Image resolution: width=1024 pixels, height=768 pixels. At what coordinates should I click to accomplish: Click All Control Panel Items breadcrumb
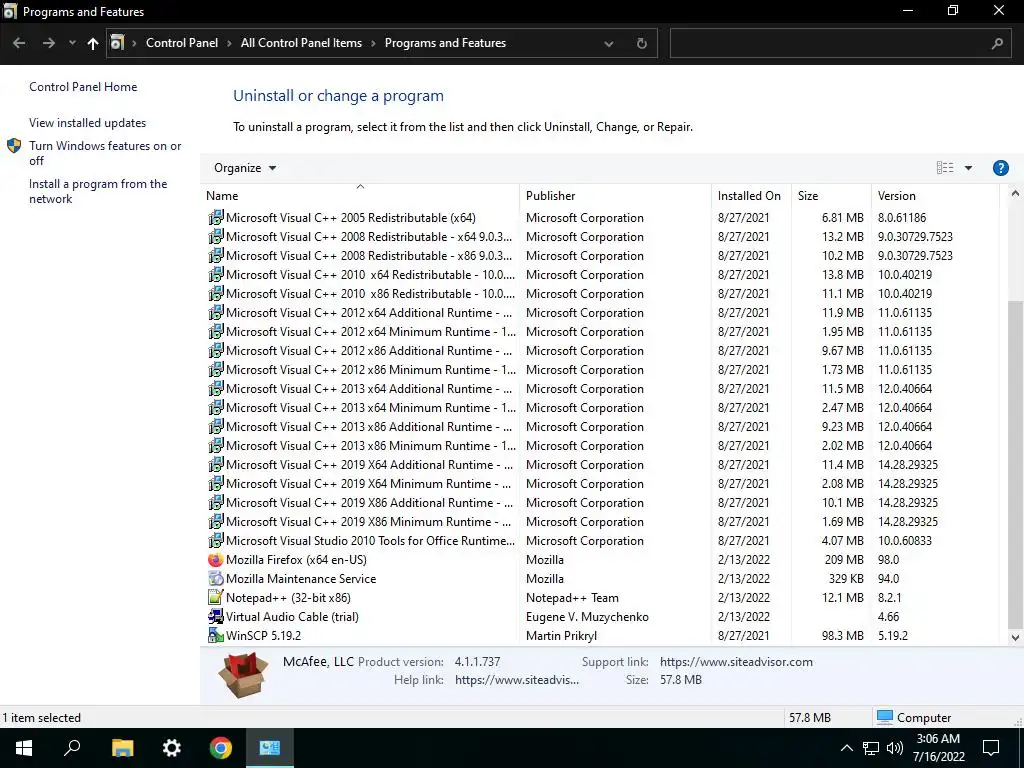301,43
